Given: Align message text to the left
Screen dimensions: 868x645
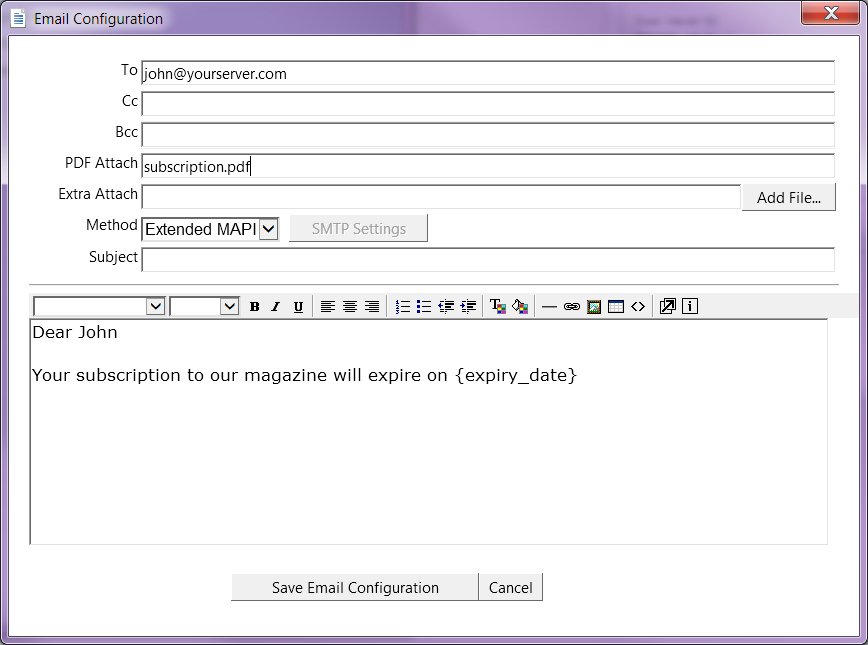Looking at the screenshot, I should (x=328, y=307).
